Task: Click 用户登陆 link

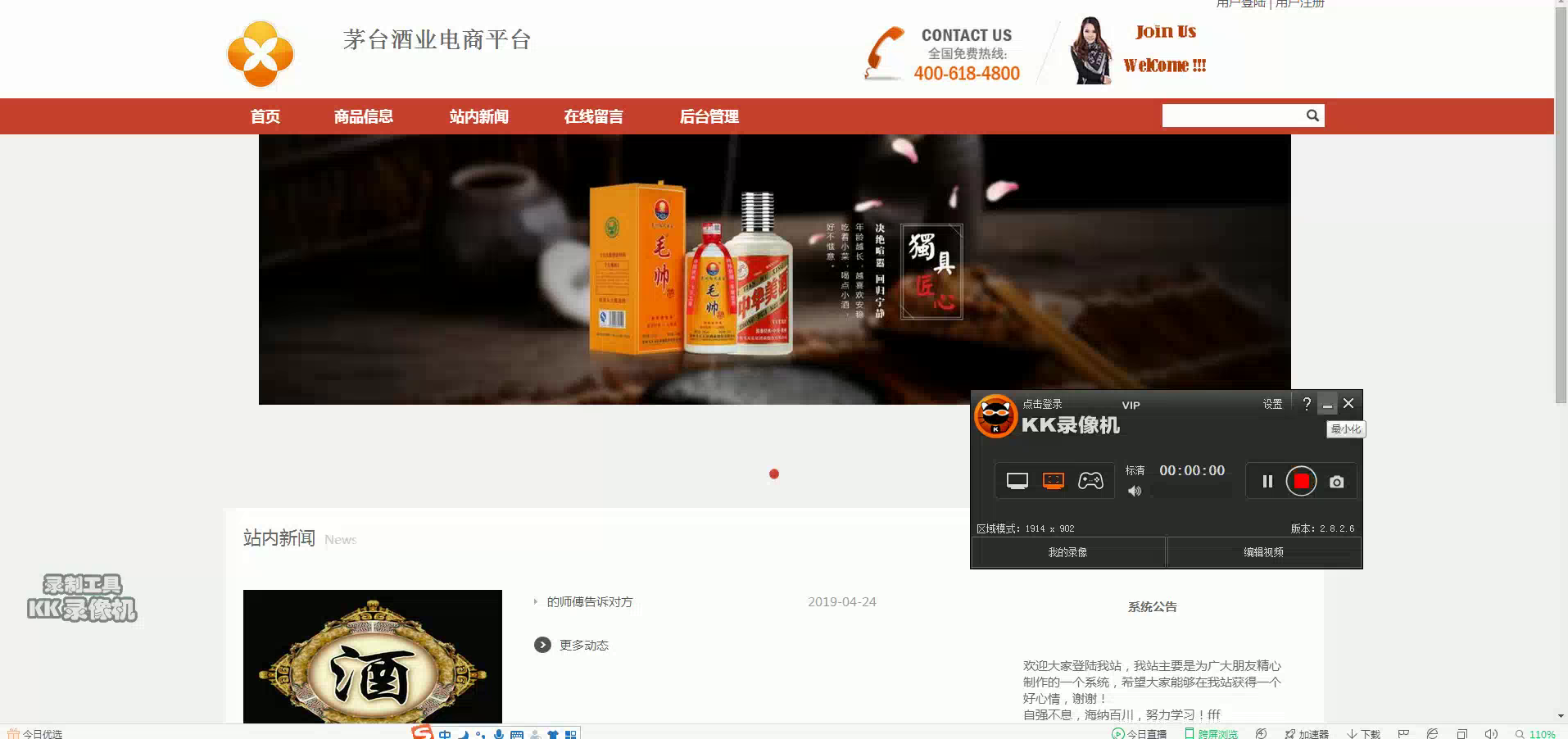Action: 1240,4
